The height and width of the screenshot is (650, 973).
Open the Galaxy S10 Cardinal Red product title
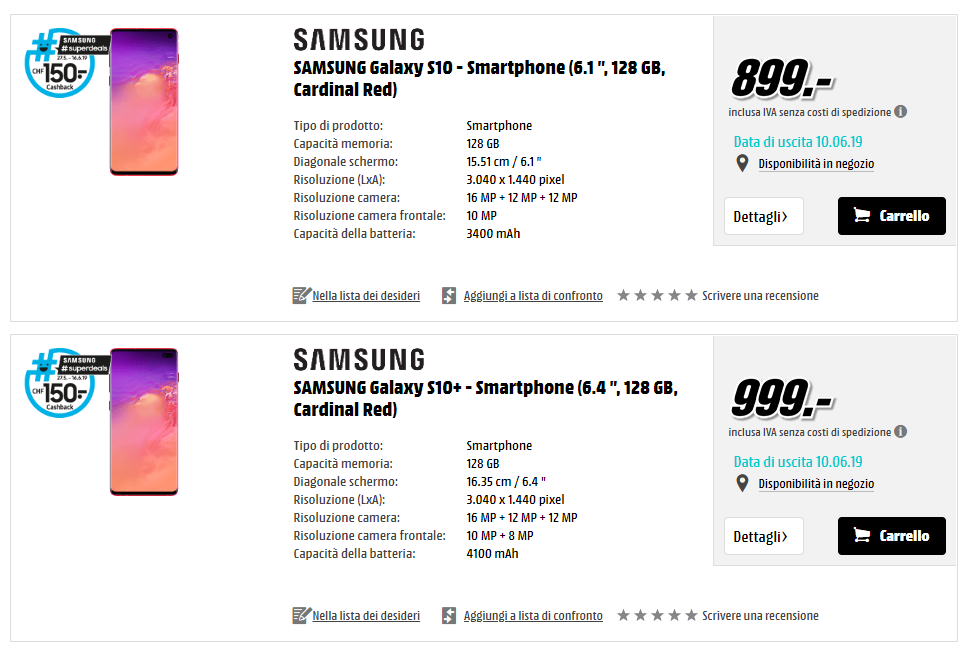[x=479, y=78]
